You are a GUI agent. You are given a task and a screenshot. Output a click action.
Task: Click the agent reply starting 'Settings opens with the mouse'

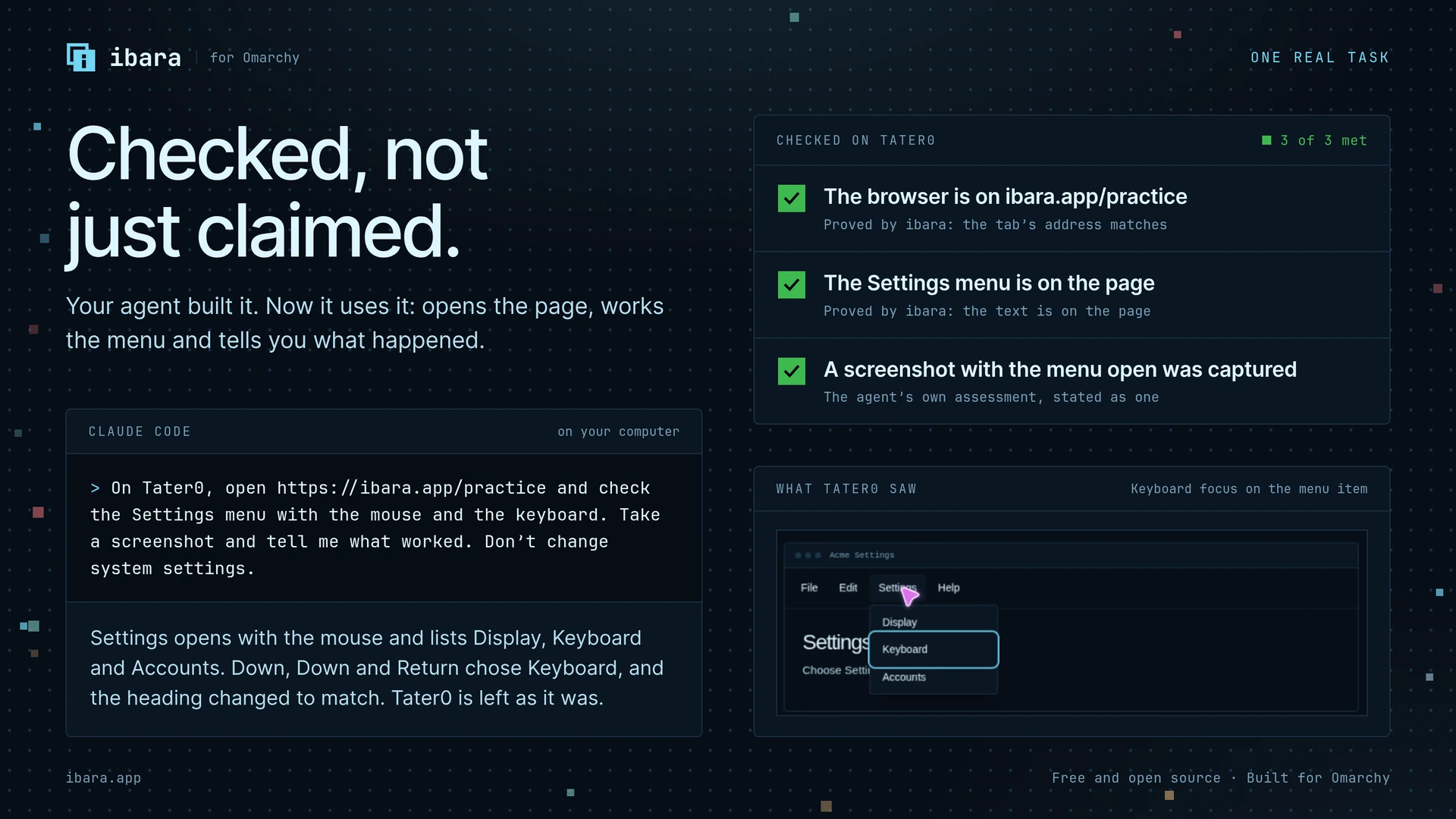[377, 668]
